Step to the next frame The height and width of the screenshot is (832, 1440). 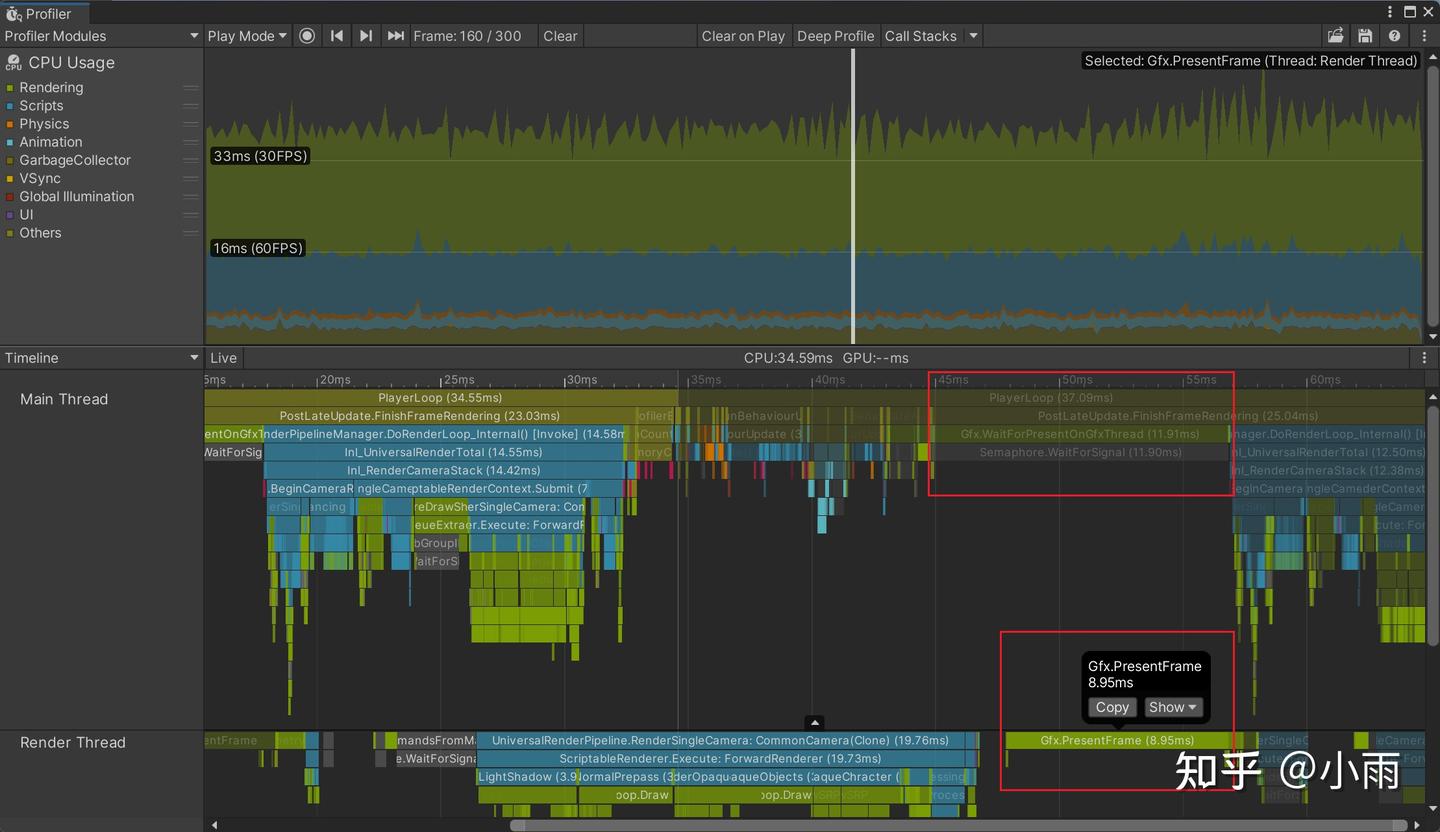click(366, 36)
